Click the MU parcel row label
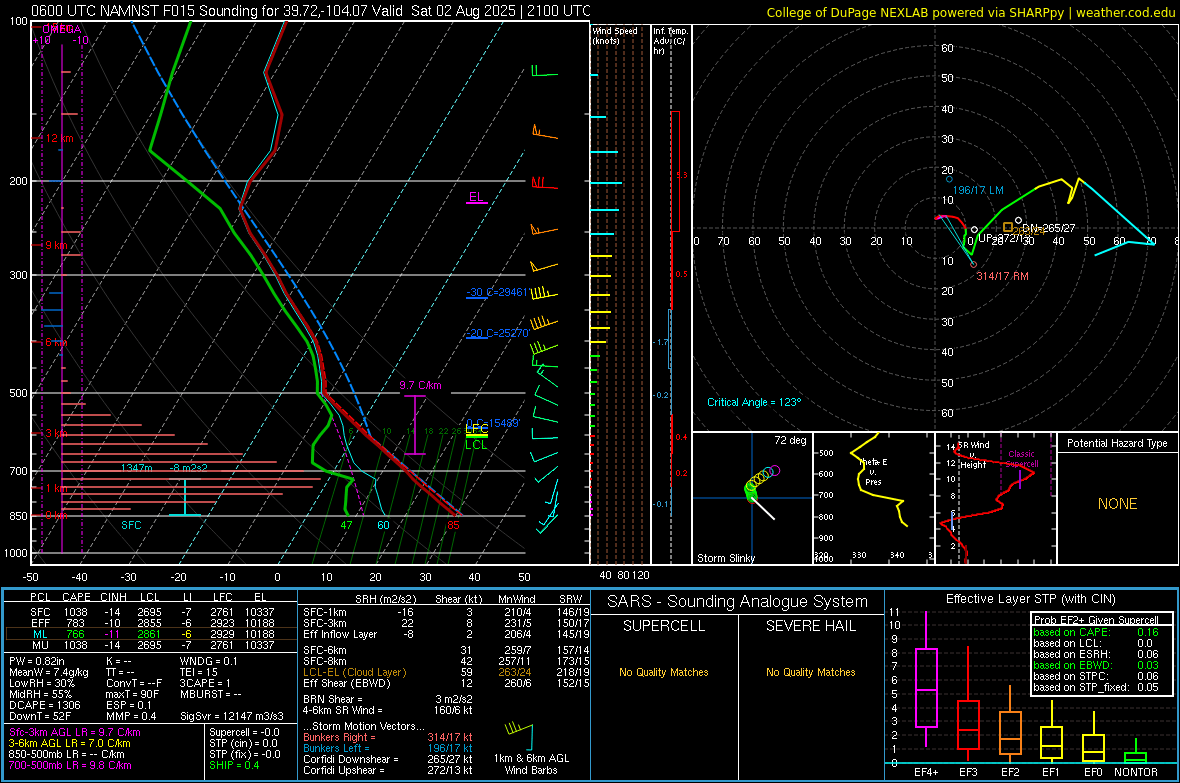 (40, 645)
